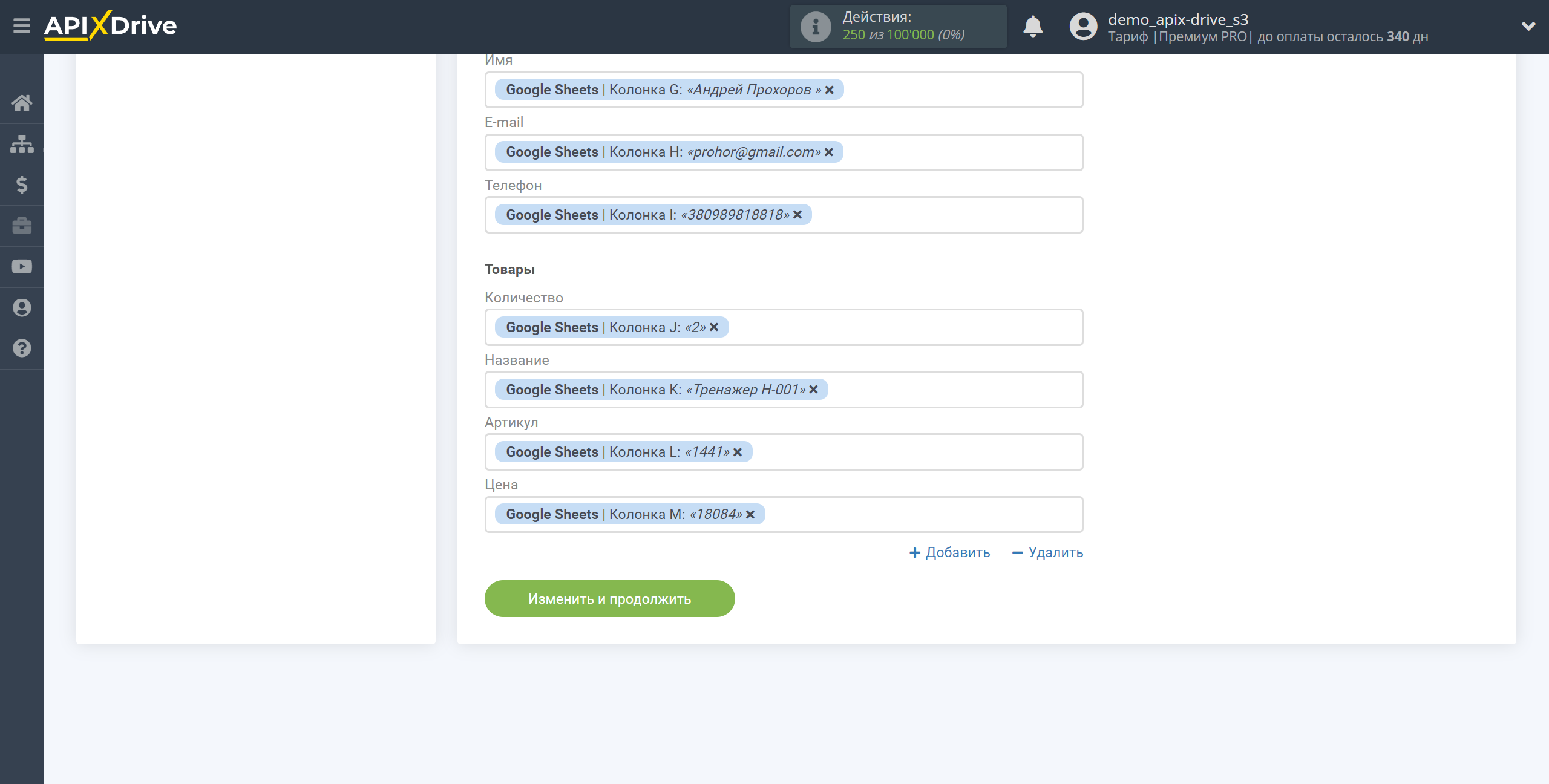Open the briefcase sidebar icon
The height and width of the screenshot is (784, 1549).
[22, 226]
